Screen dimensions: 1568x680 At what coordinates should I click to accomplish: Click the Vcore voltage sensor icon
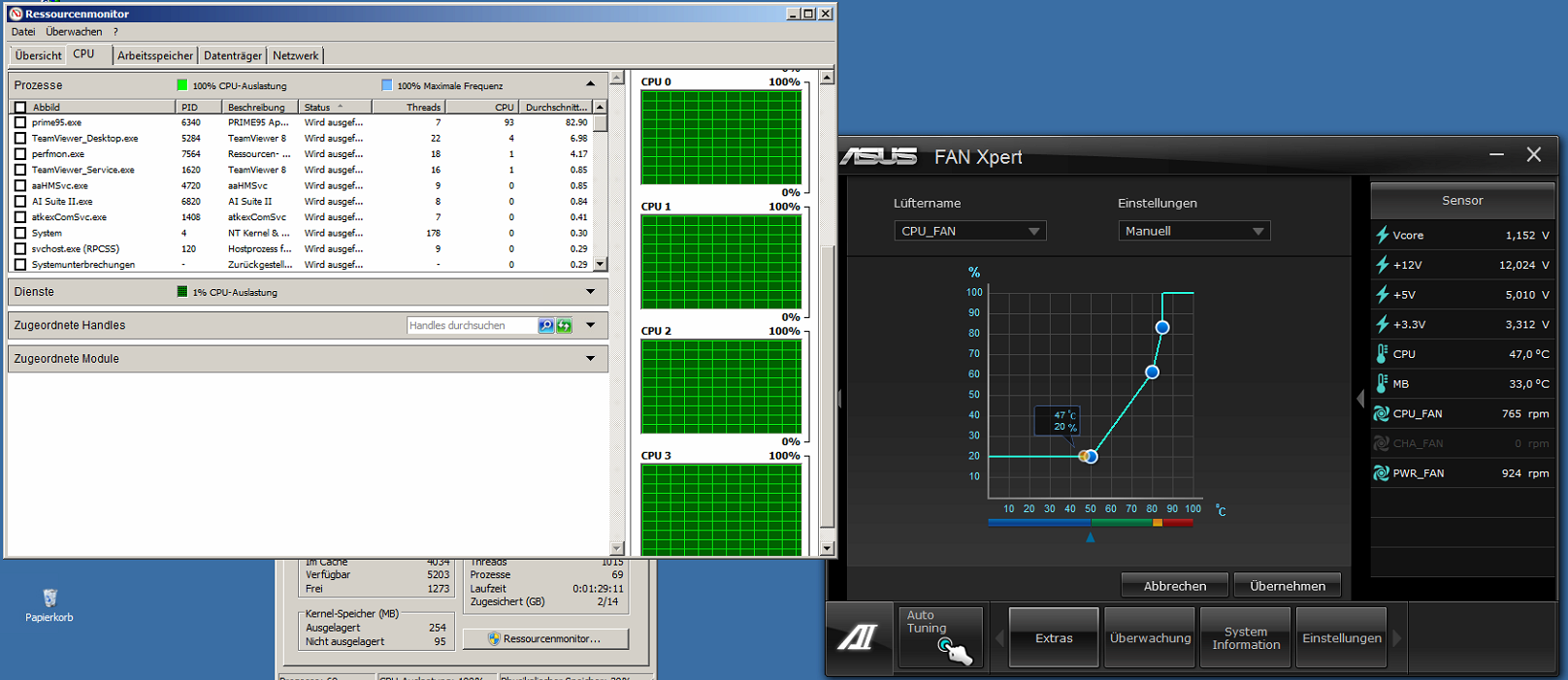click(1382, 235)
